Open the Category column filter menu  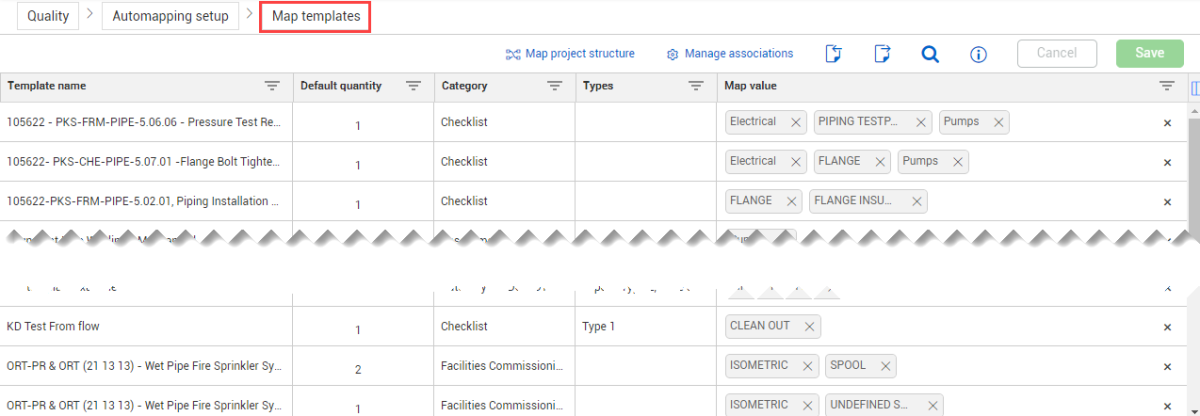click(x=555, y=87)
